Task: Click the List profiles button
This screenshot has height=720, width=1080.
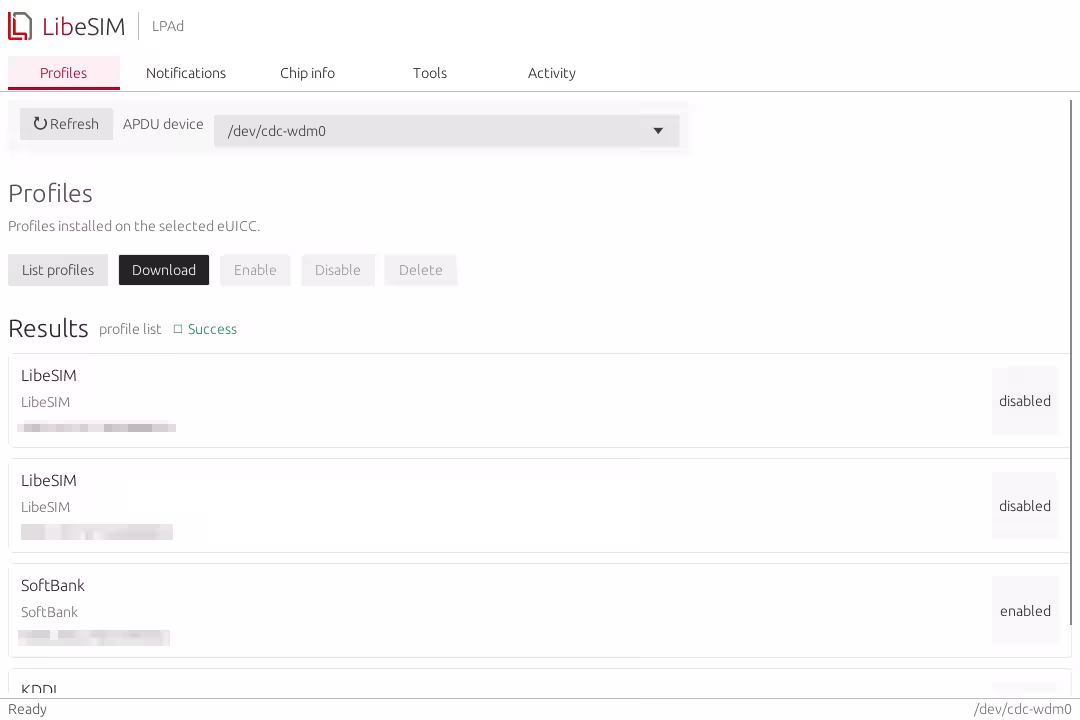Action: [x=58, y=270]
